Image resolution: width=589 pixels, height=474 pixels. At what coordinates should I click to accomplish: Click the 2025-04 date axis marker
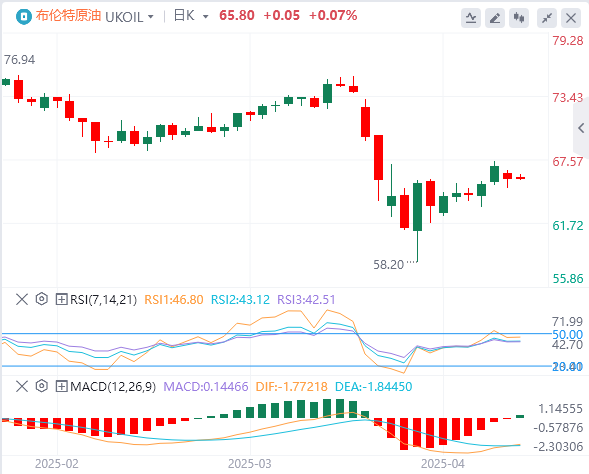[443, 464]
